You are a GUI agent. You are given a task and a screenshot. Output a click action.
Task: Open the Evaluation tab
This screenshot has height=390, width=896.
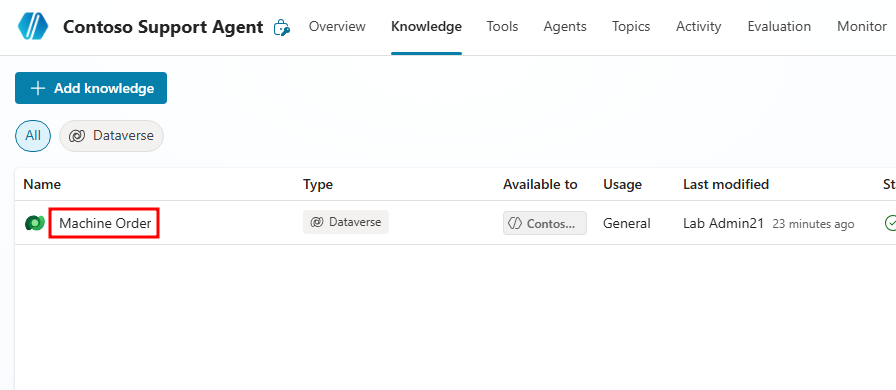click(779, 26)
